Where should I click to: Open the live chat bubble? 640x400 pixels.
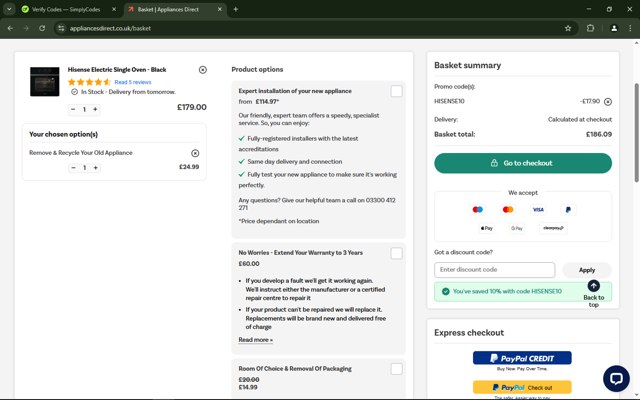[616, 378]
